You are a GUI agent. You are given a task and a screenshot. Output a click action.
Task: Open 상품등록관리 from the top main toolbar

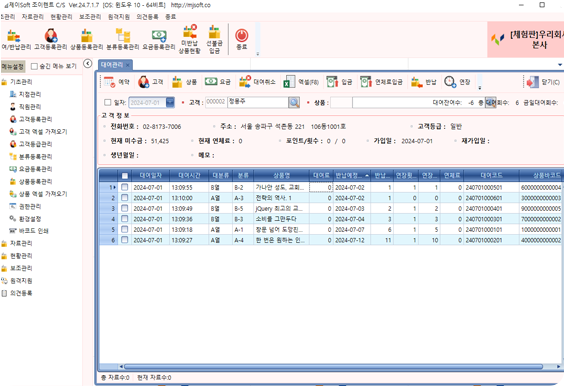point(86,39)
